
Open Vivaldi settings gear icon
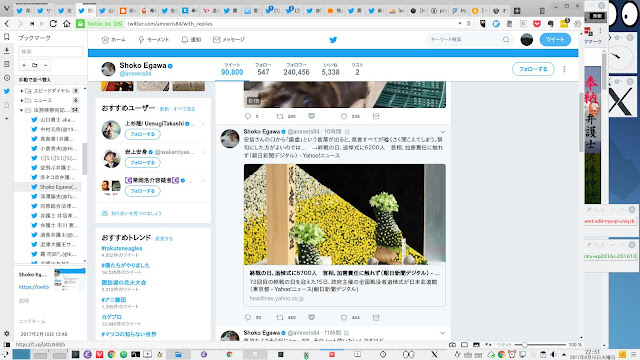click(7, 333)
